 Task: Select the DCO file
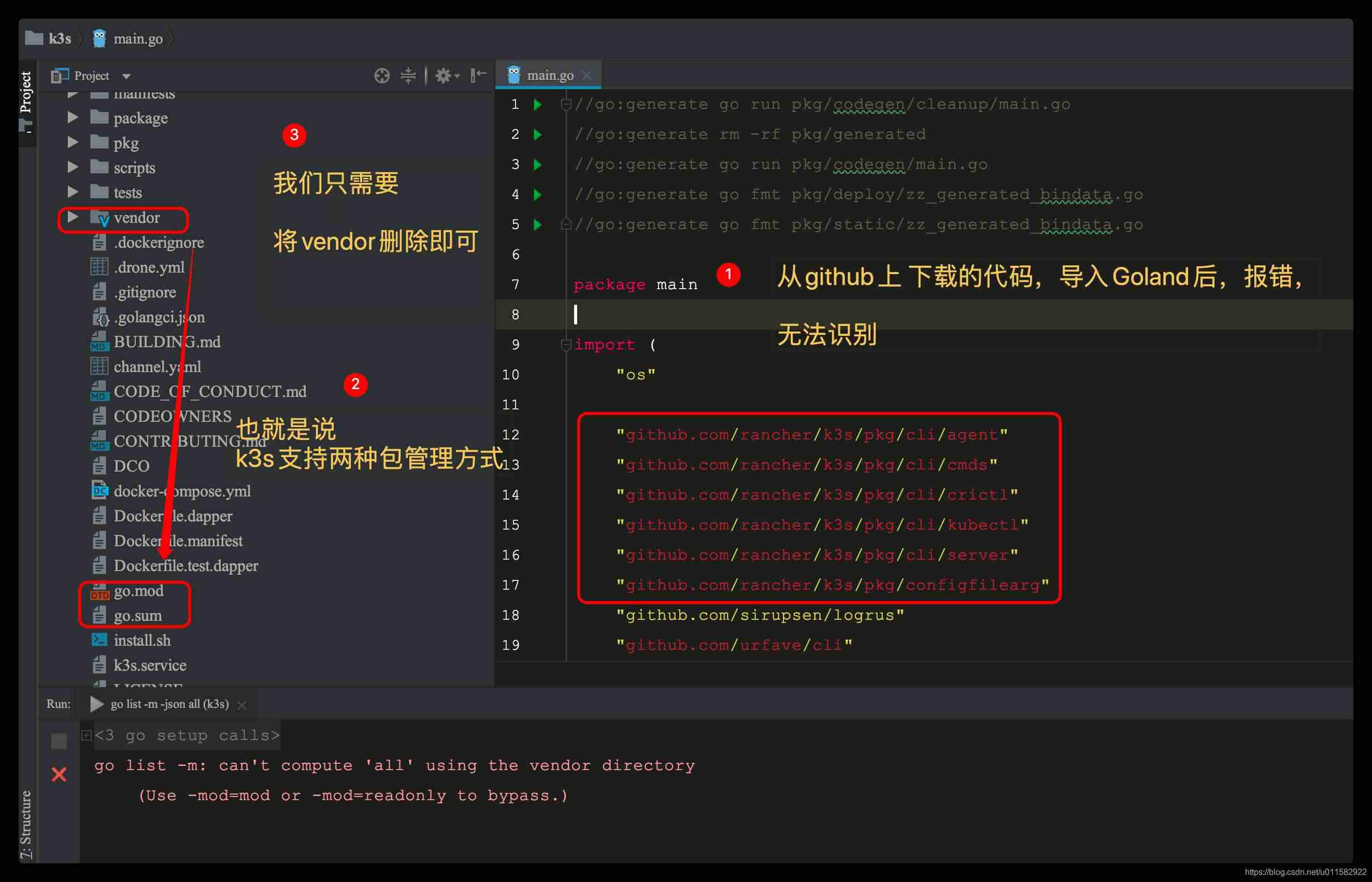[131, 466]
